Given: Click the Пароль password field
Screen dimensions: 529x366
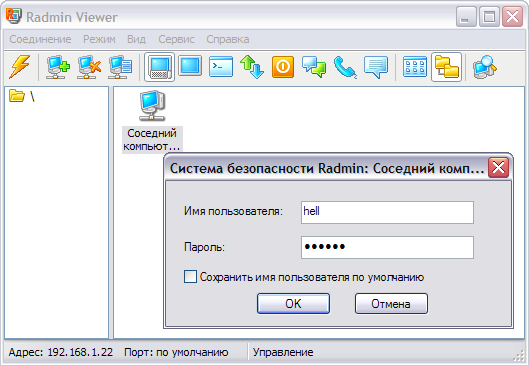Looking at the screenshot, I should [387, 247].
